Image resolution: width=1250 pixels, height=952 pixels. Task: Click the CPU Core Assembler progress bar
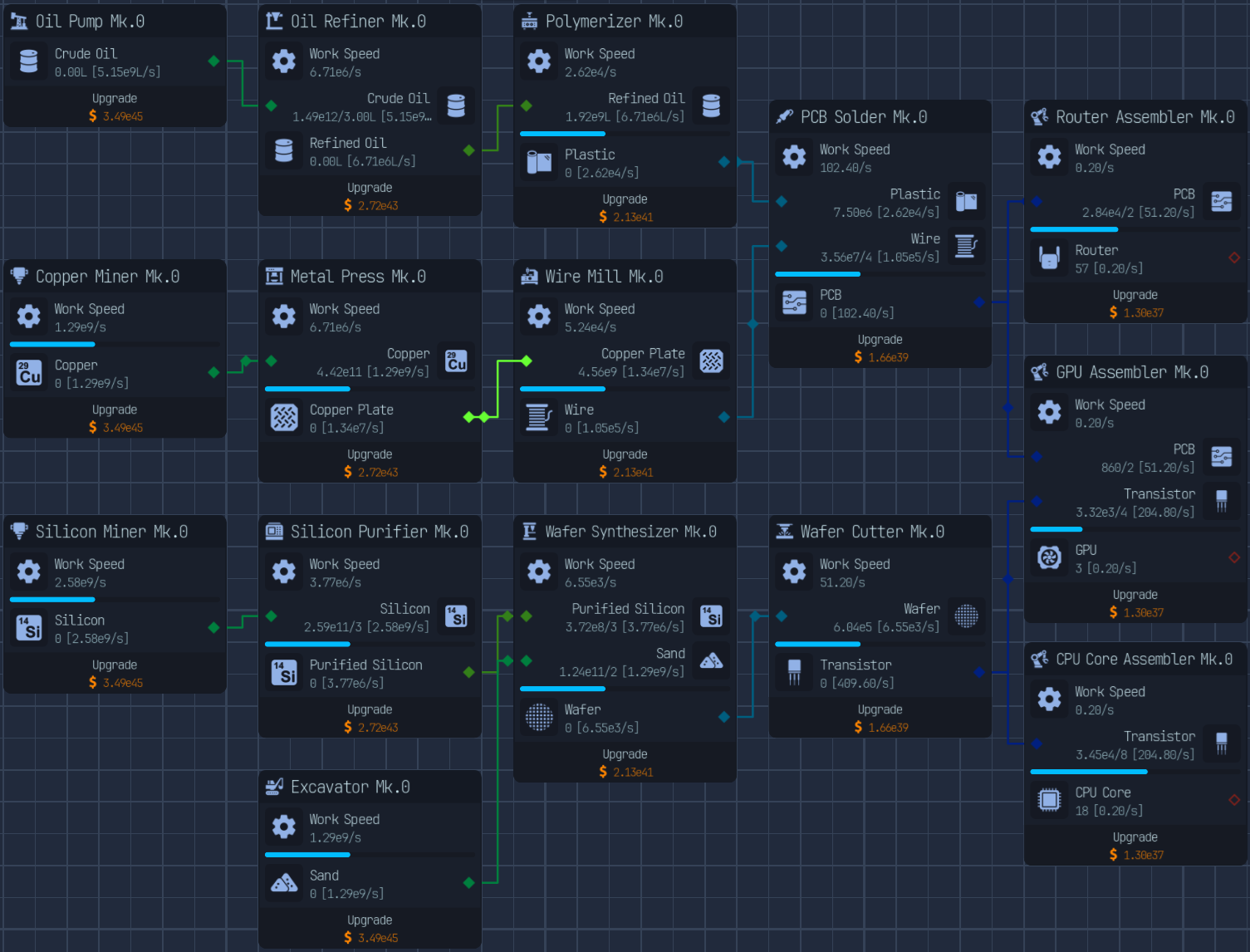[1135, 772]
